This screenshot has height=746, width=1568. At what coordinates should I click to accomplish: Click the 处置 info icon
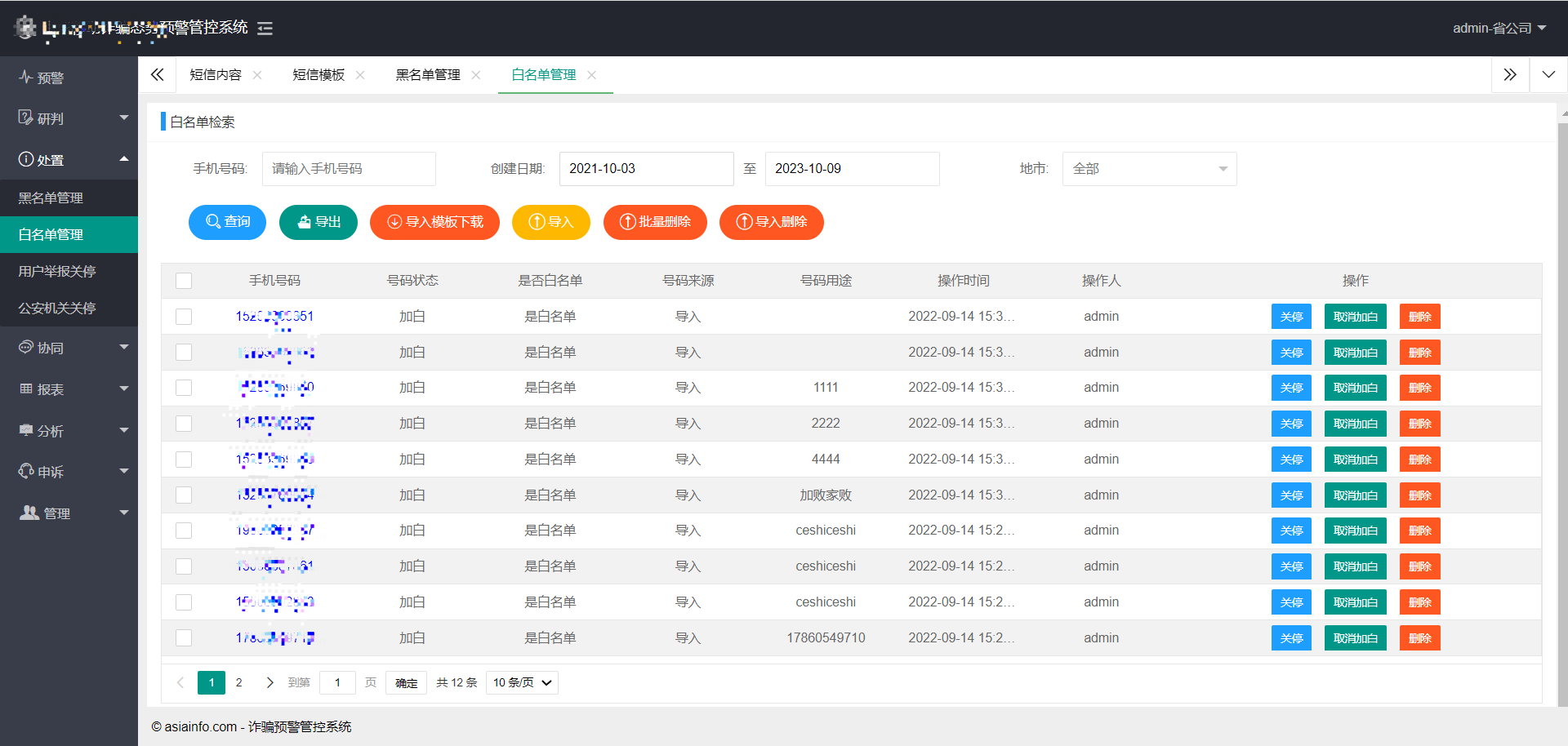[26, 159]
